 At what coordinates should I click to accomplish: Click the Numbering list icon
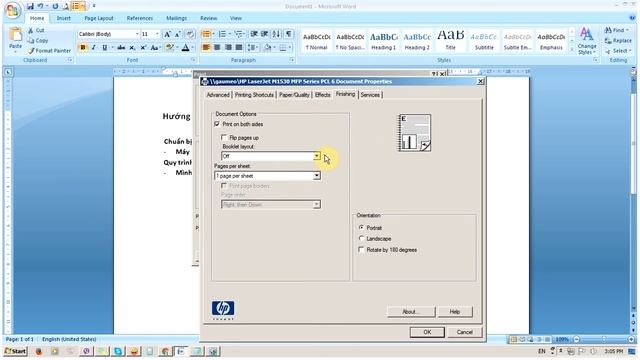[222, 34]
